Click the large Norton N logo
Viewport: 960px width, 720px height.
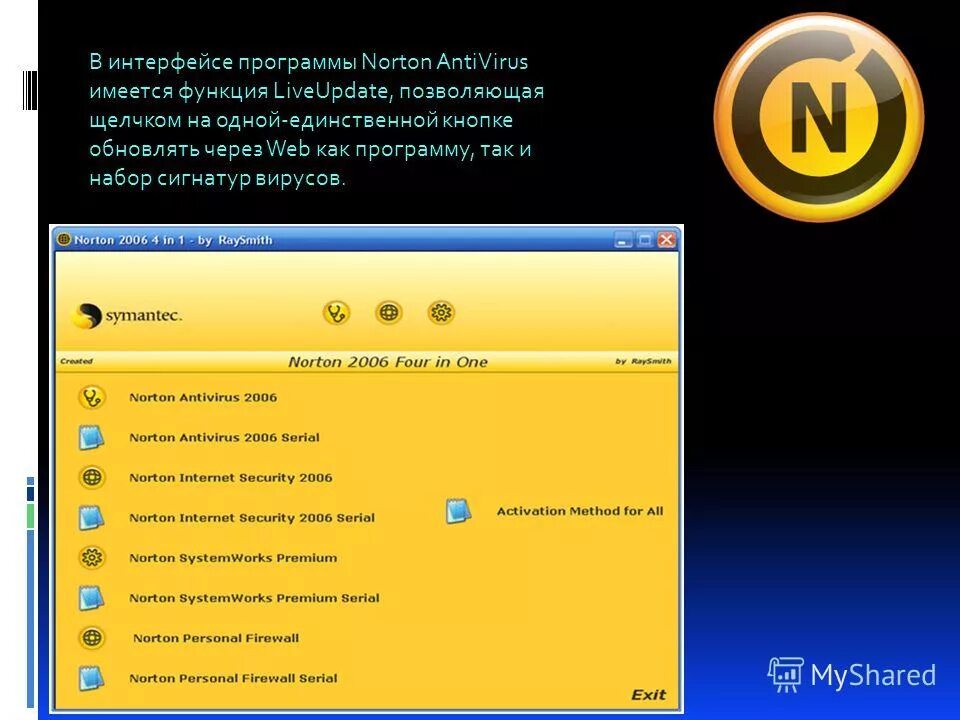[819, 116]
